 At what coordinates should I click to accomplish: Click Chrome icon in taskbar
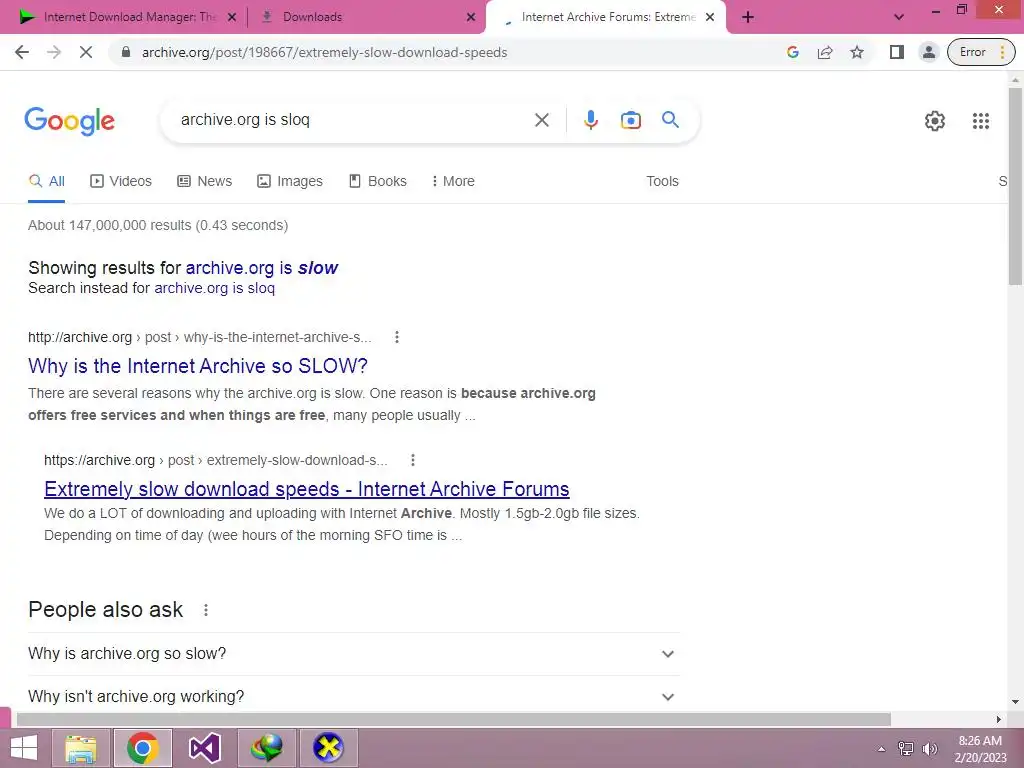click(x=142, y=748)
